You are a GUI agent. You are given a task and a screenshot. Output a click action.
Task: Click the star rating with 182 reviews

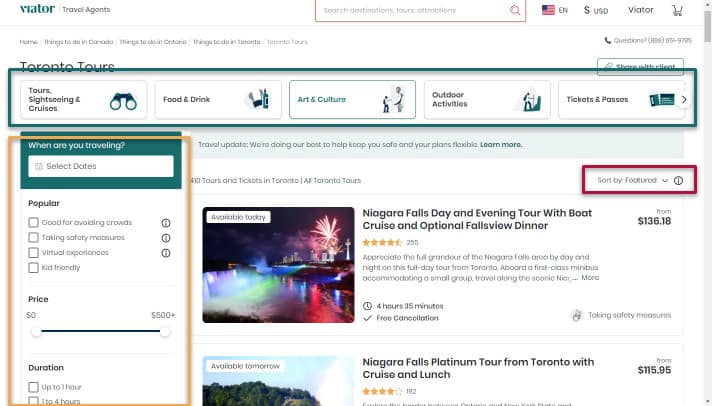pyautogui.click(x=382, y=391)
